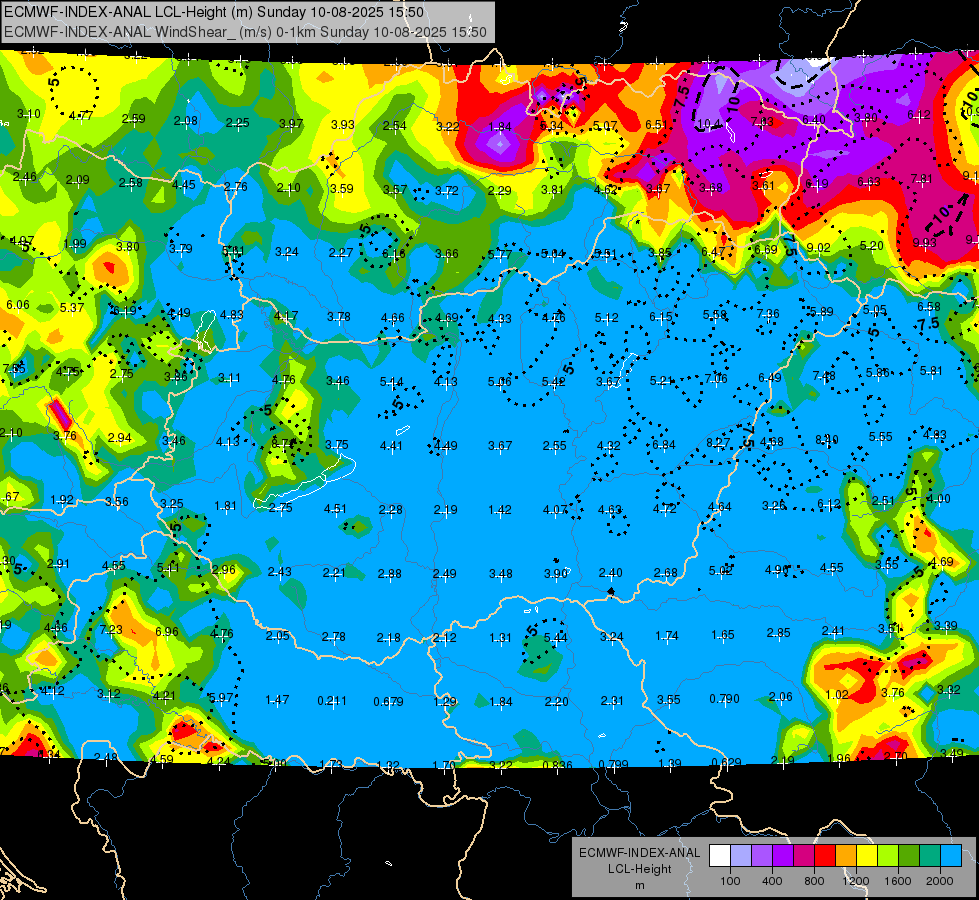Click the teal legend swatch before 2000
The image size is (979, 900).
pyautogui.click(x=930, y=855)
